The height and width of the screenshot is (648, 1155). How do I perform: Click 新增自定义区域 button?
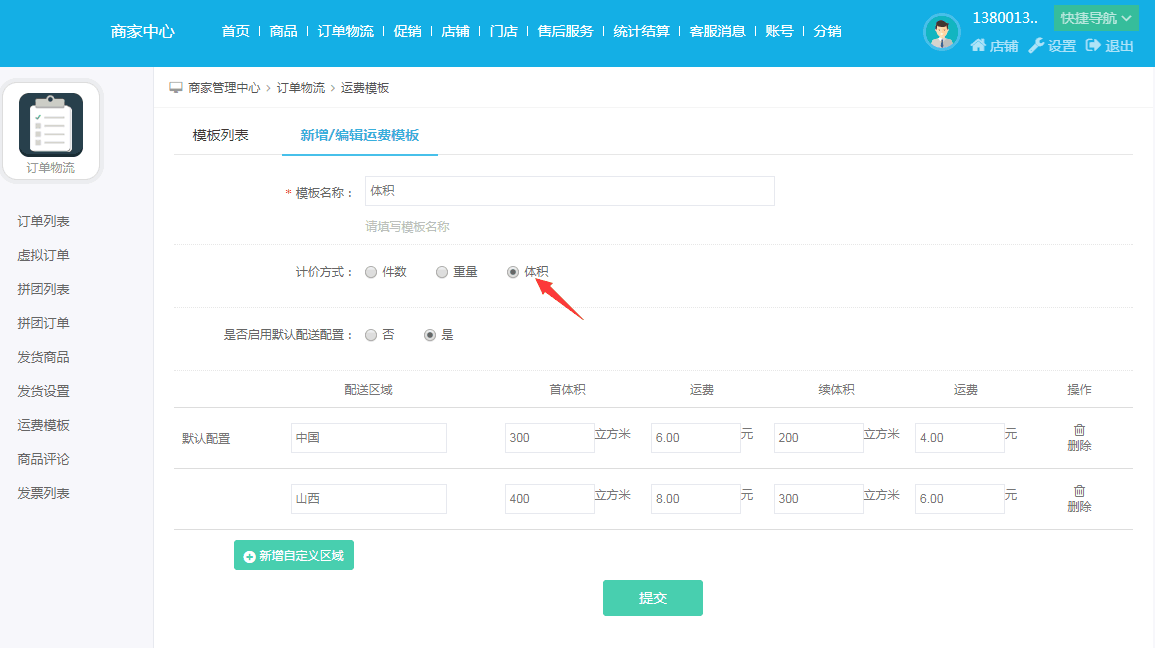point(294,555)
